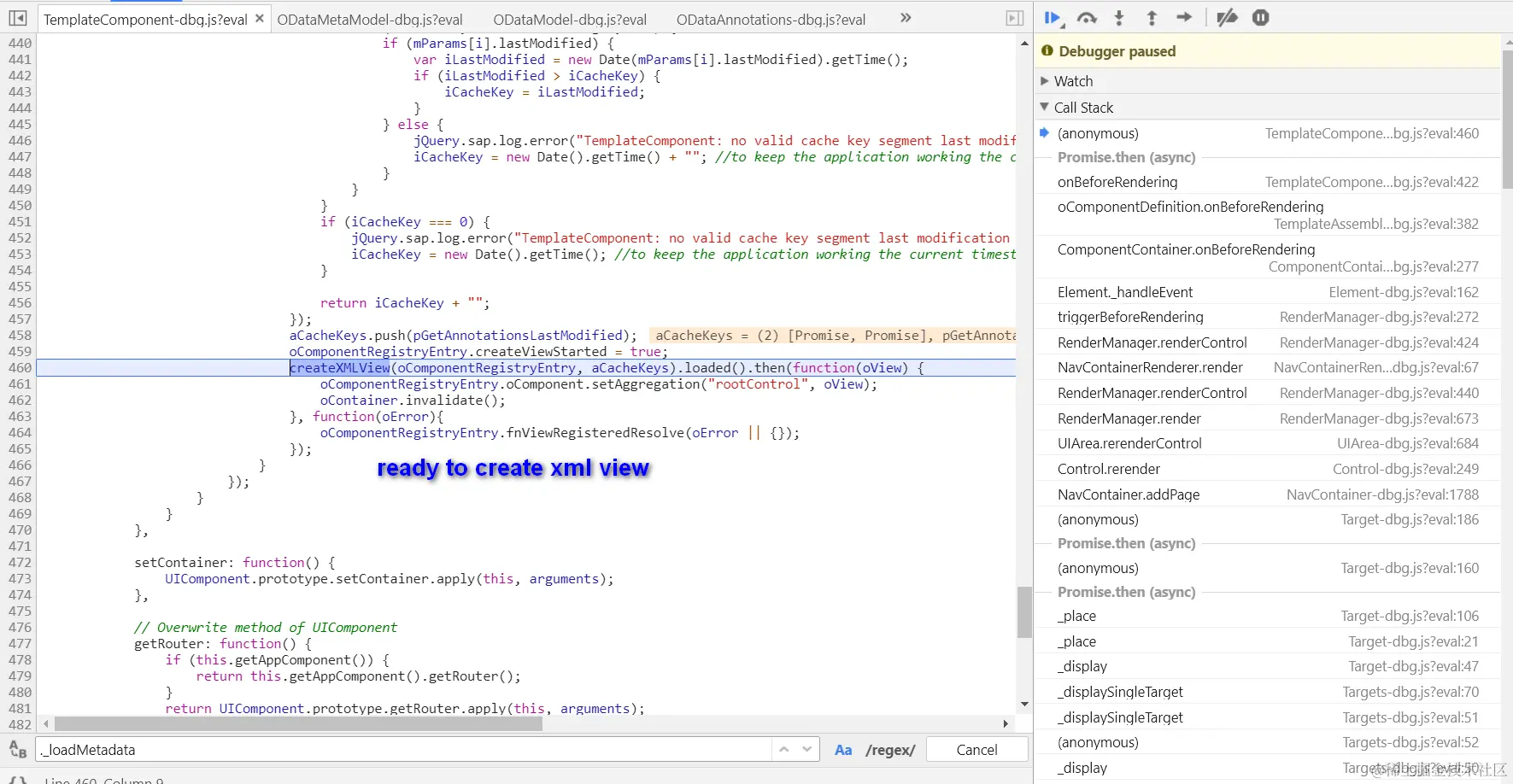This screenshot has height=784, width=1513.
Task: Click code editor horizontal scrollbar thumb
Action: click(x=298, y=723)
